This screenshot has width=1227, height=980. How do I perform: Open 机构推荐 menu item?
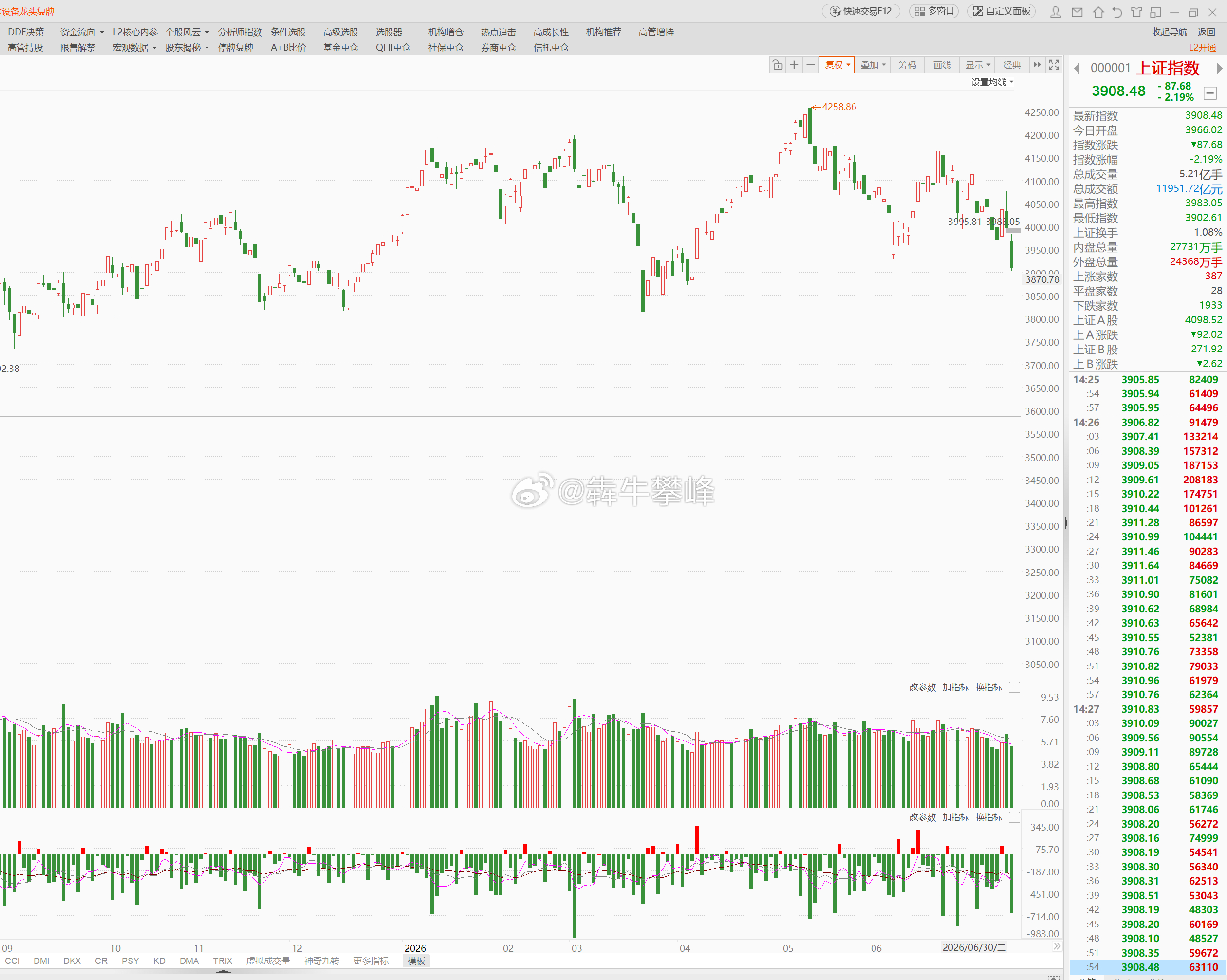(x=603, y=32)
